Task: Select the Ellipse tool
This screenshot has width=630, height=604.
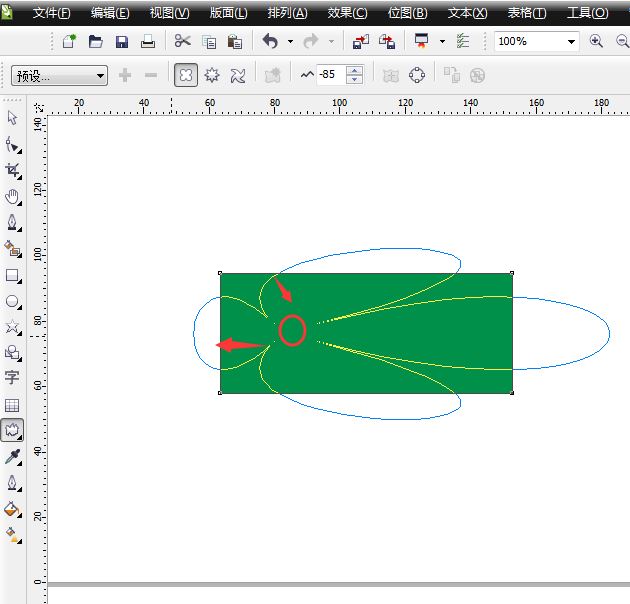Action: [12, 301]
